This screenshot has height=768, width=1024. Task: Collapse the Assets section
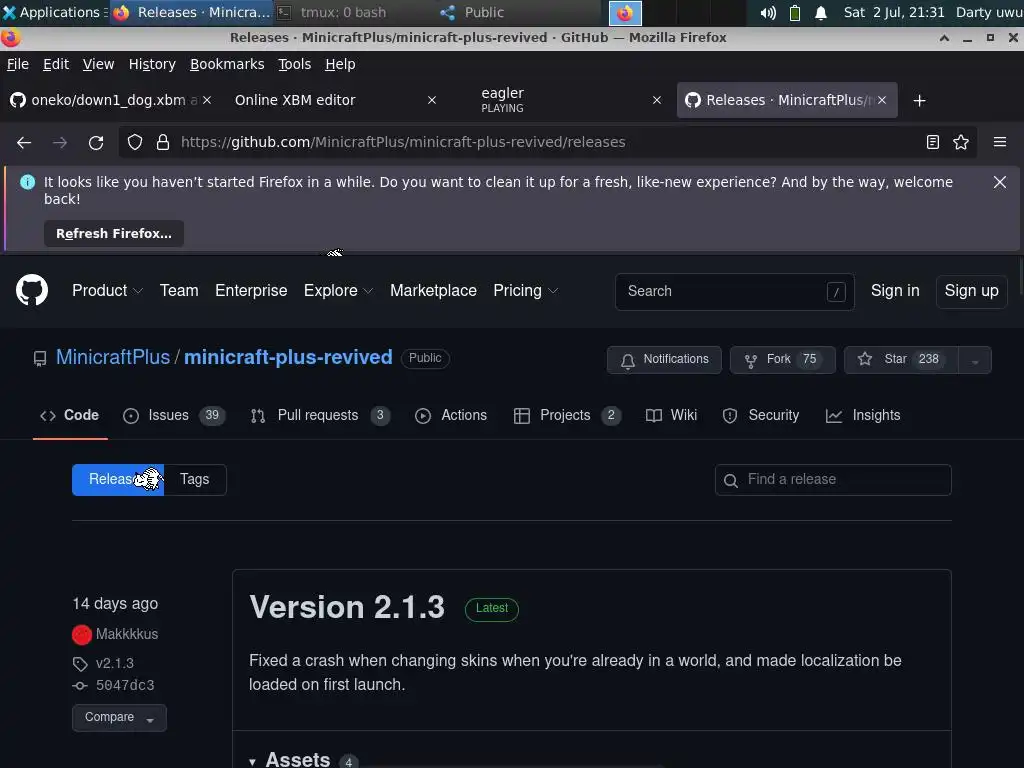click(x=290, y=759)
